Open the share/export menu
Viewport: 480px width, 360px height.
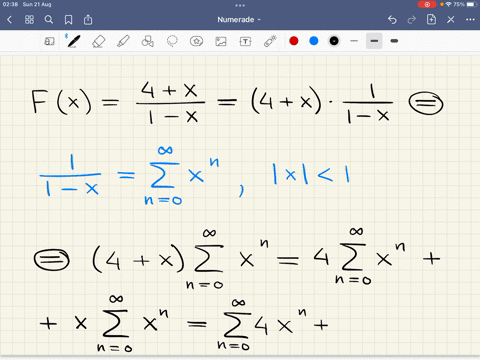pyautogui.click(x=88, y=20)
